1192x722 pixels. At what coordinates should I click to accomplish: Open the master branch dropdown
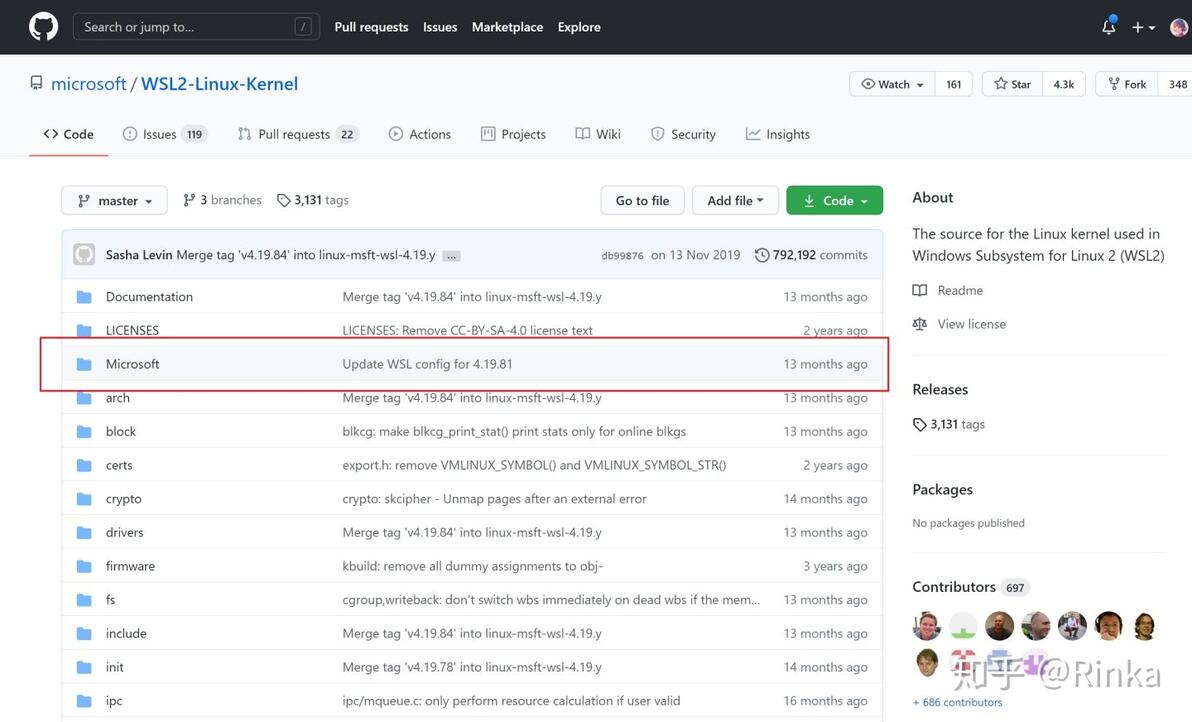pyautogui.click(x=114, y=200)
